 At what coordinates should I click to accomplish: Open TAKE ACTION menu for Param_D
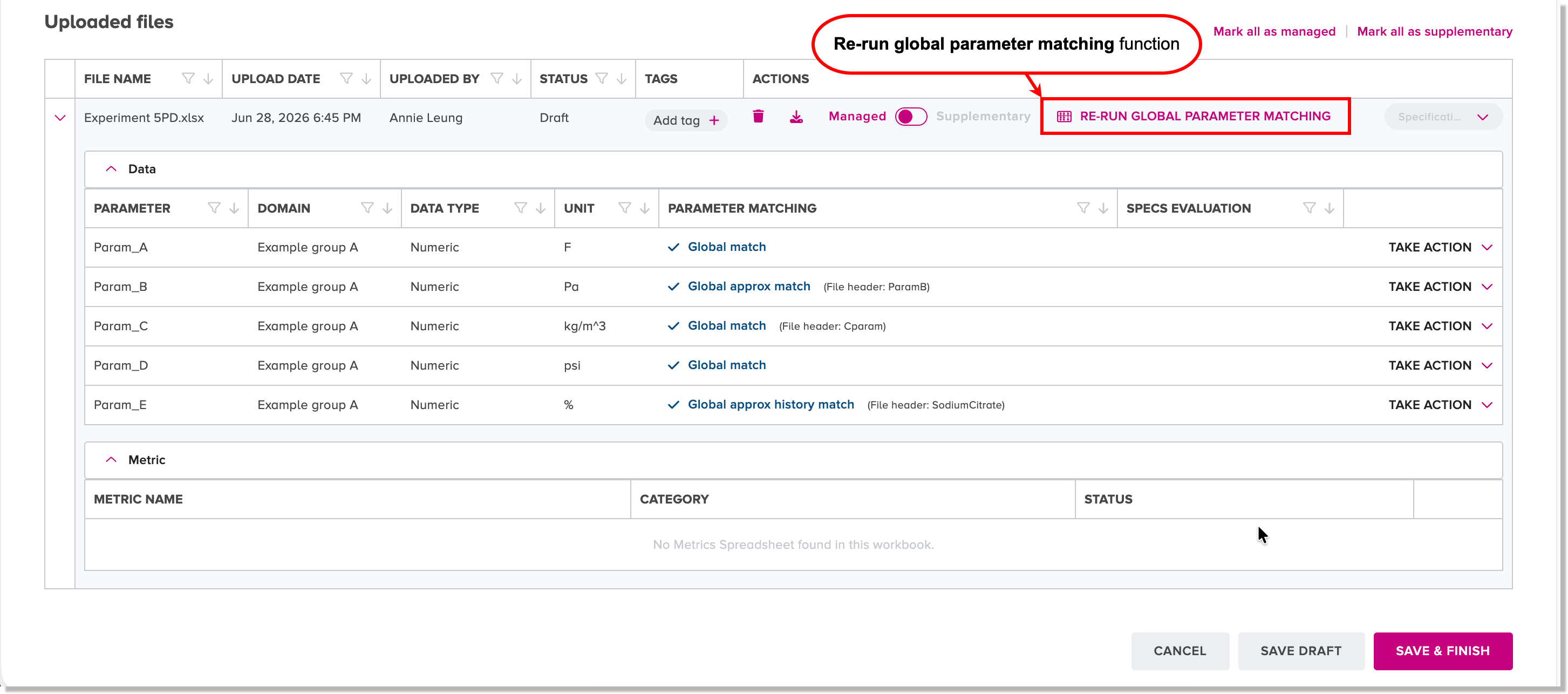point(1440,365)
